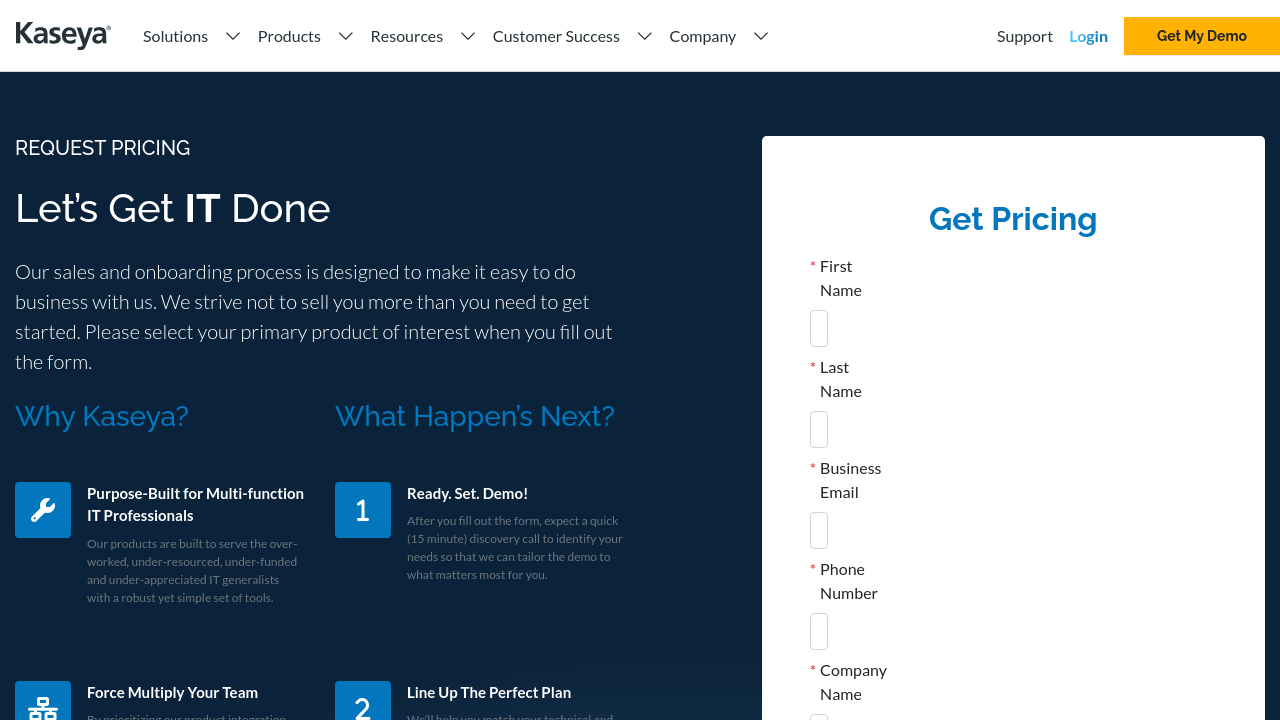Expand the Resources dropdown chevron
This screenshot has height=720, width=1280.
click(468, 36)
